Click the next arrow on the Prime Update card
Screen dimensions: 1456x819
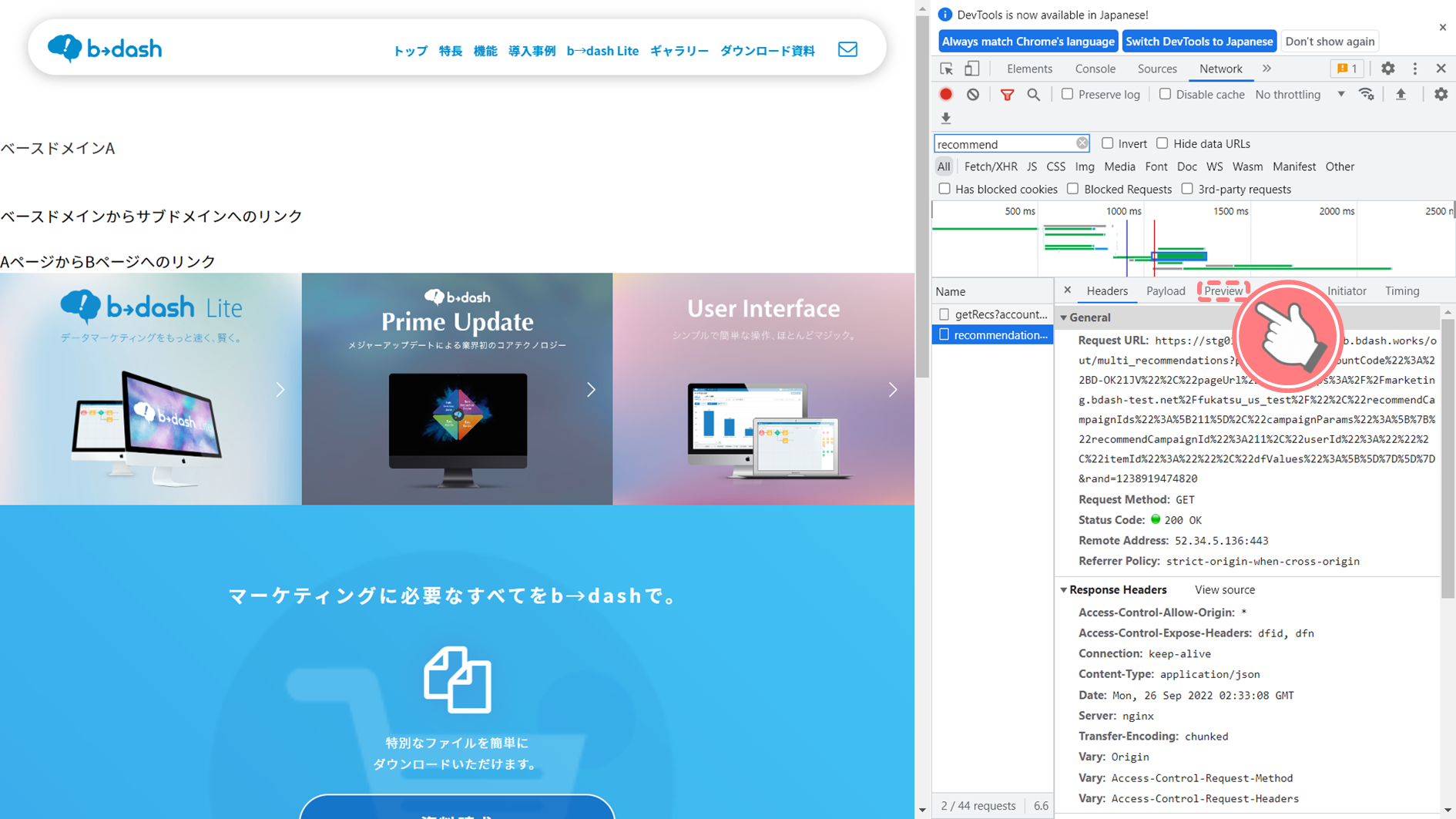[591, 390]
